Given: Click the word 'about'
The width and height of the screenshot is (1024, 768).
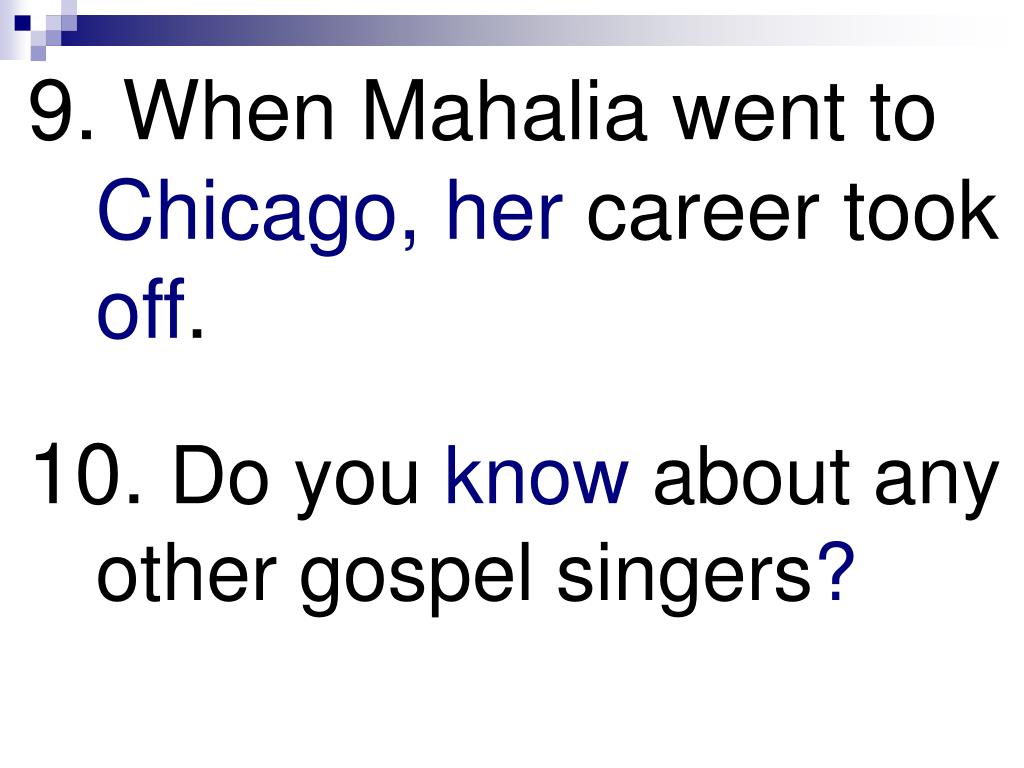Looking at the screenshot, I should [x=751, y=474].
